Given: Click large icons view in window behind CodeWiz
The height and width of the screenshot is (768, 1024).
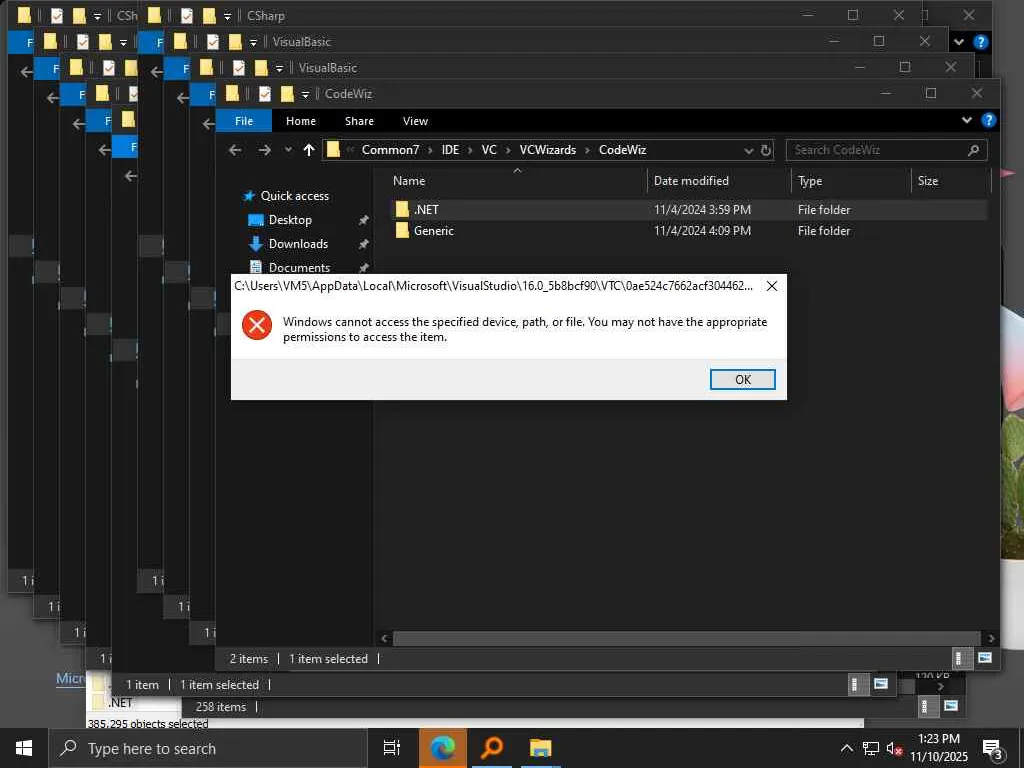Looking at the screenshot, I should (880, 684).
